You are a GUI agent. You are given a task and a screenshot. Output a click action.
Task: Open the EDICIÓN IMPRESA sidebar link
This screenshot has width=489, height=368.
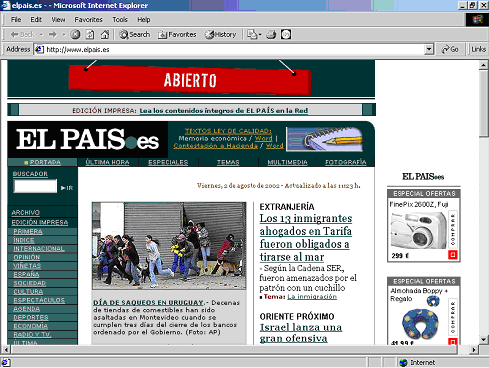40,222
